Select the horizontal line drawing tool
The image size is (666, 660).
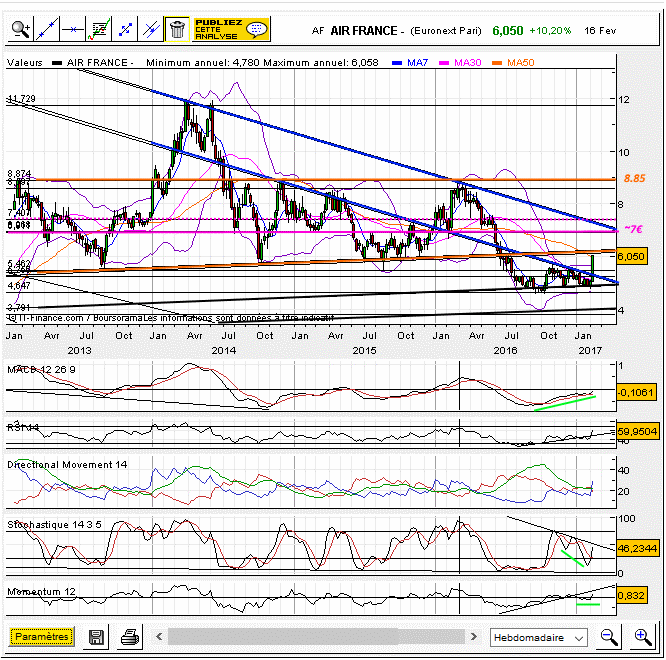click(73, 29)
